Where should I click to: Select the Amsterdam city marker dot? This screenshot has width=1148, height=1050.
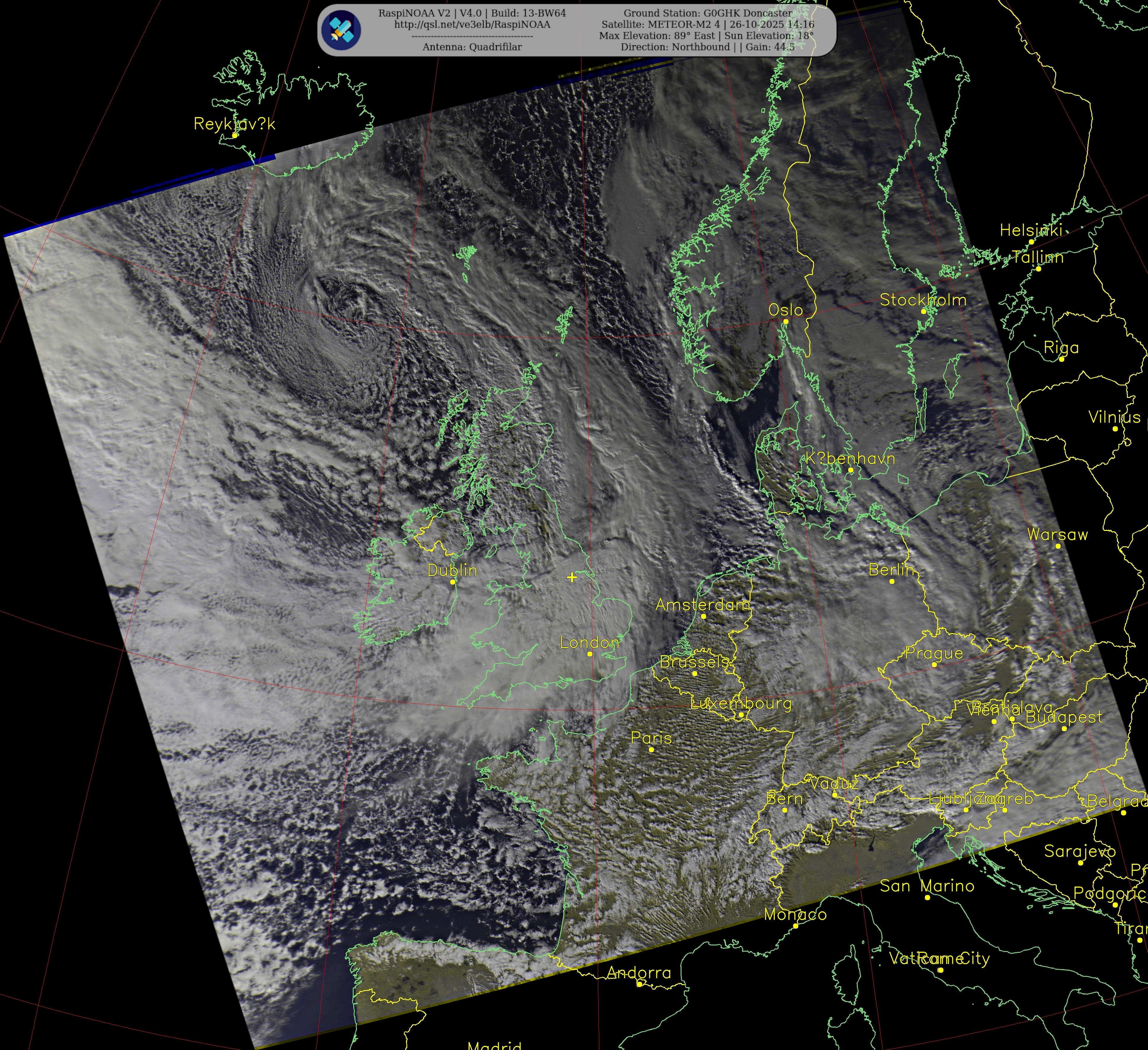tap(703, 616)
